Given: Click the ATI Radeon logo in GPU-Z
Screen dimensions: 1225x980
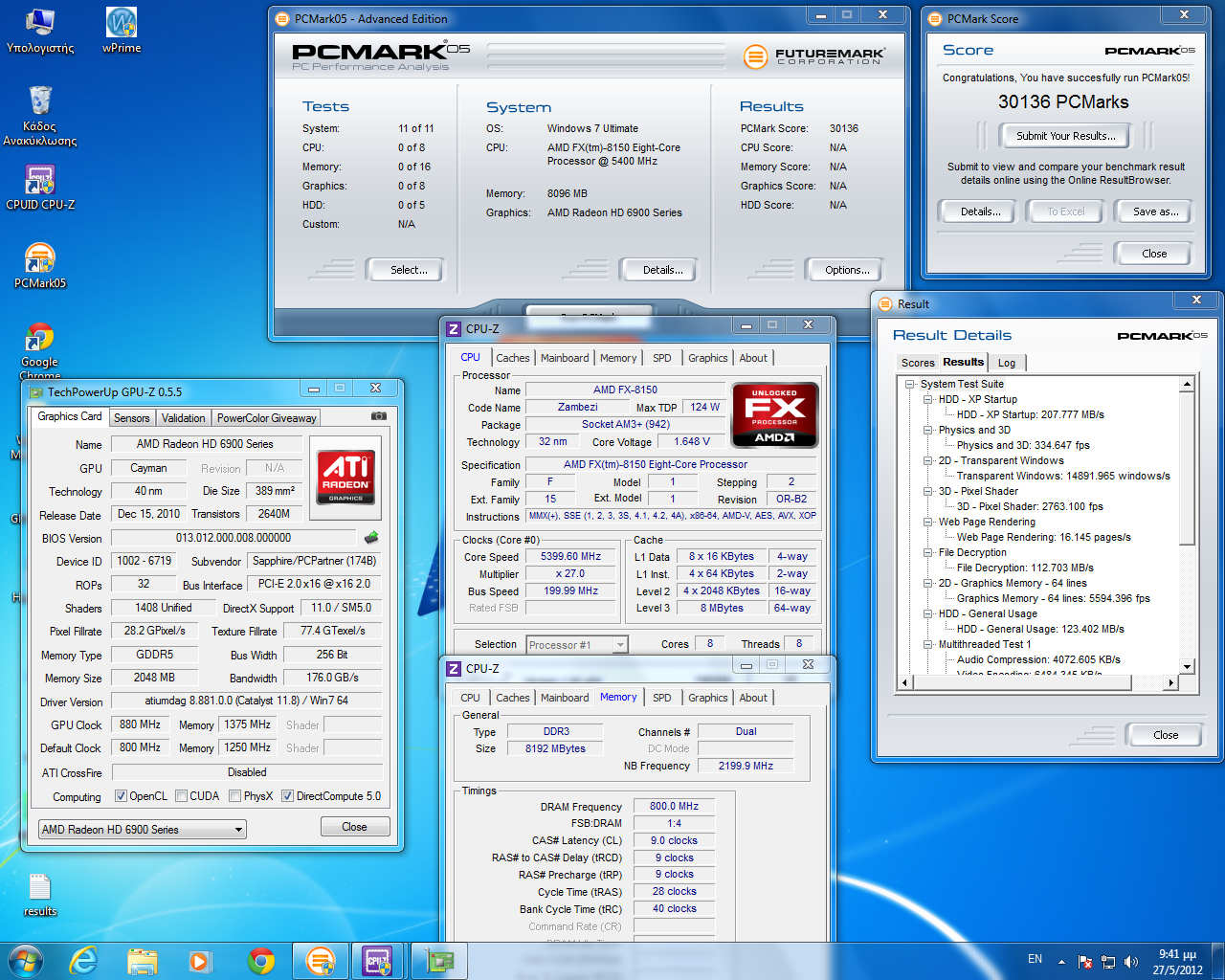Looking at the screenshot, I should click(345, 476).
